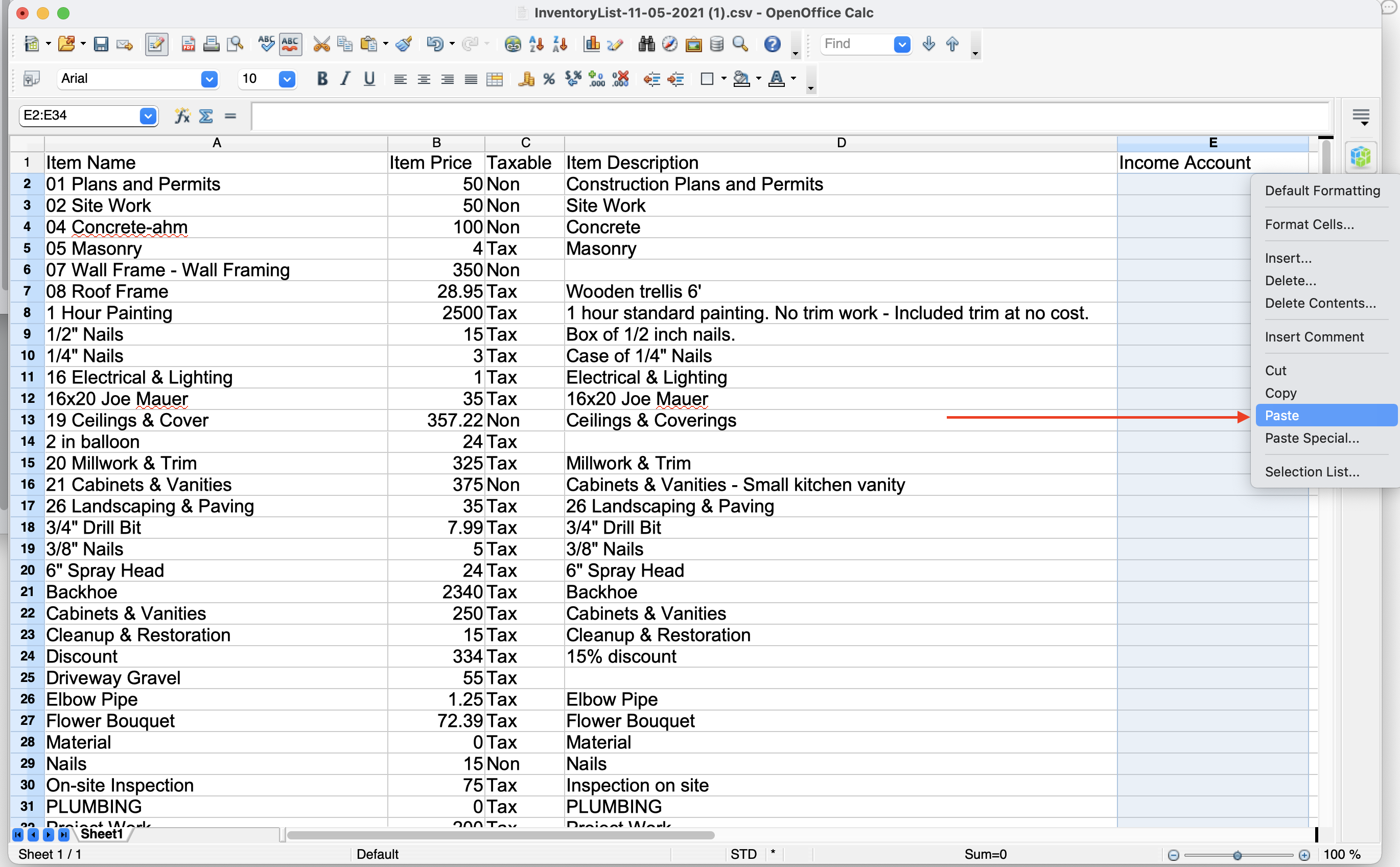Apply currency number format icon
The width and height of the screenshot is (1400, 867).
pyautogui.click(x=526, y=79)
